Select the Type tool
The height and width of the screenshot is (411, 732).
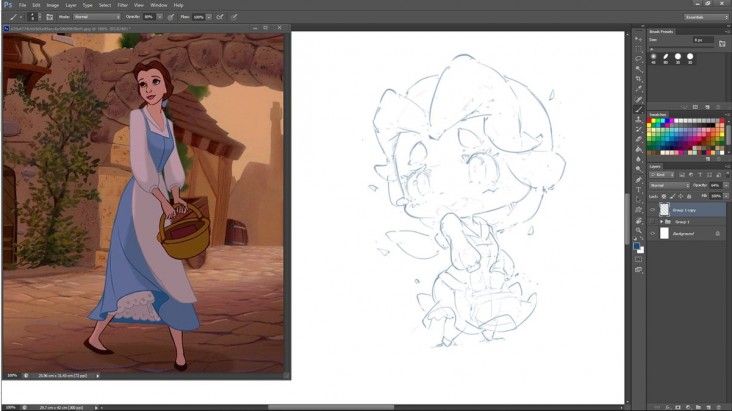638,190
